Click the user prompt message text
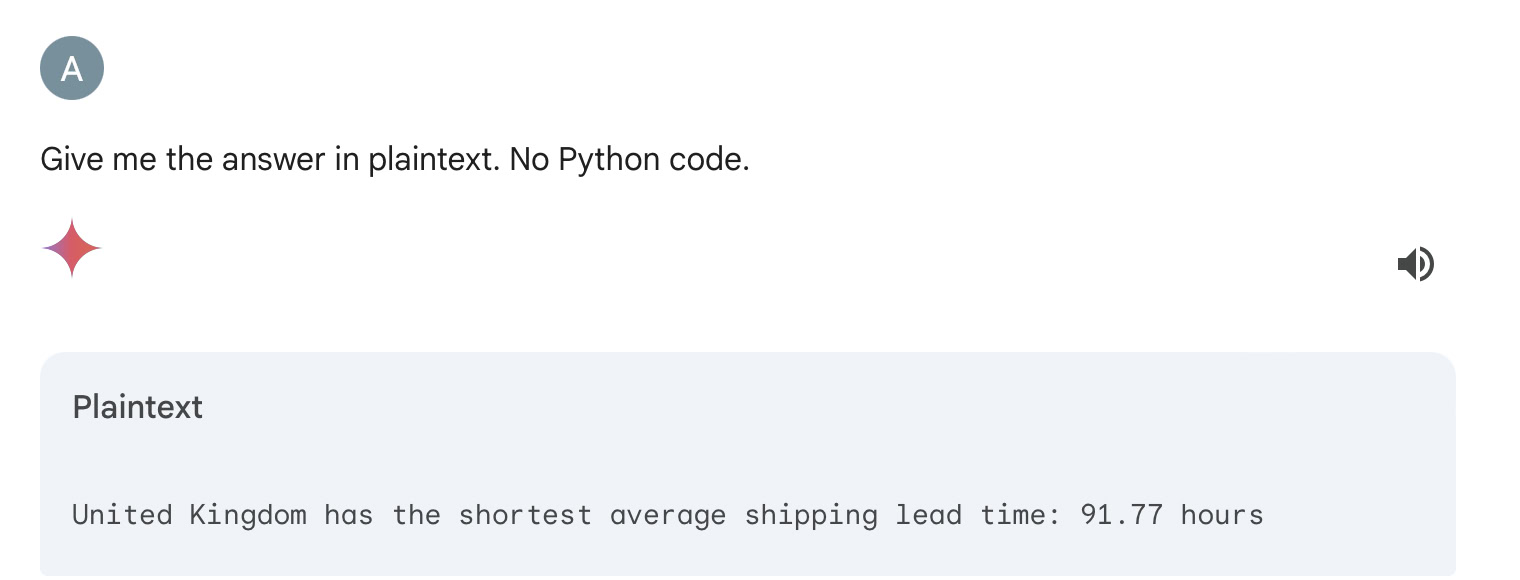Screen dimensions: 1520x580 click(x=395, y=160)
